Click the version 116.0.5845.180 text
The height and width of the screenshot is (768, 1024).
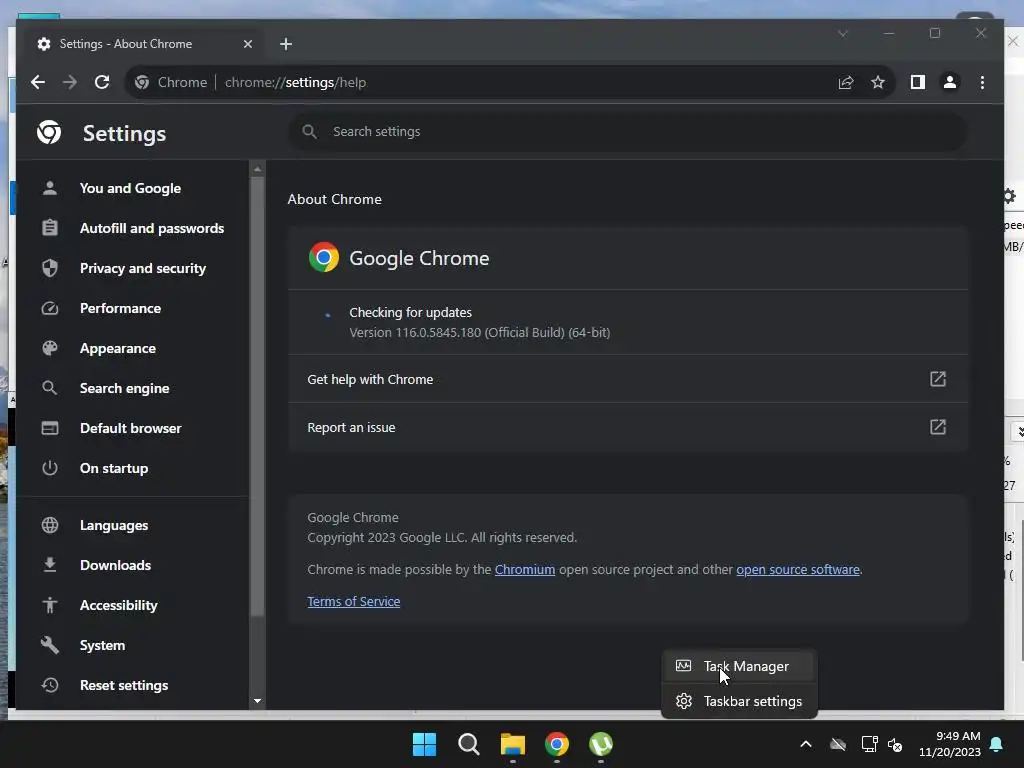479,332
